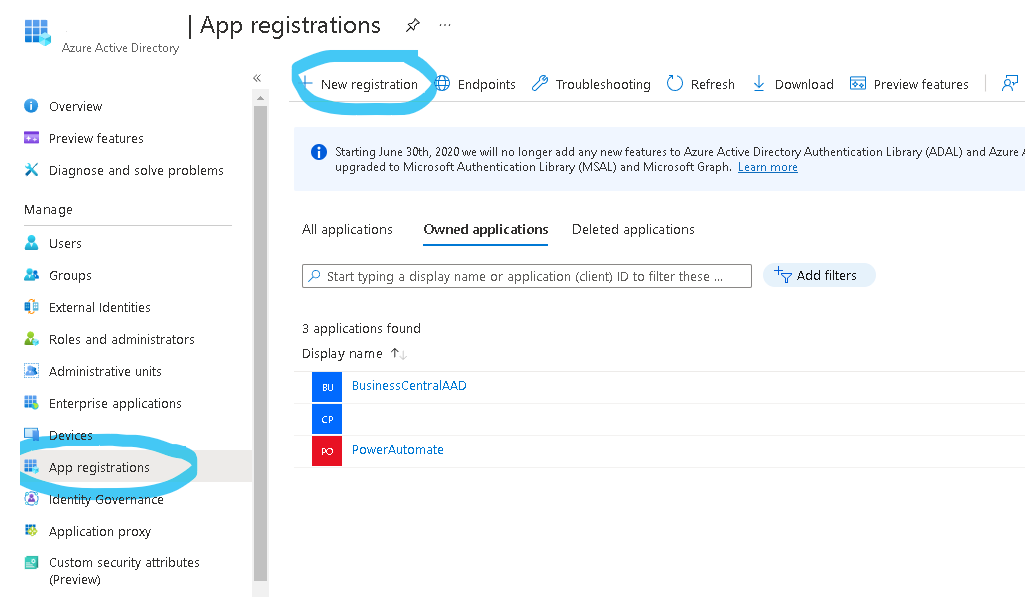The height and width of the screenshot is (597, 1025).
Task: Switch to Deleted applications tab
Action: (x=633, y=230)
